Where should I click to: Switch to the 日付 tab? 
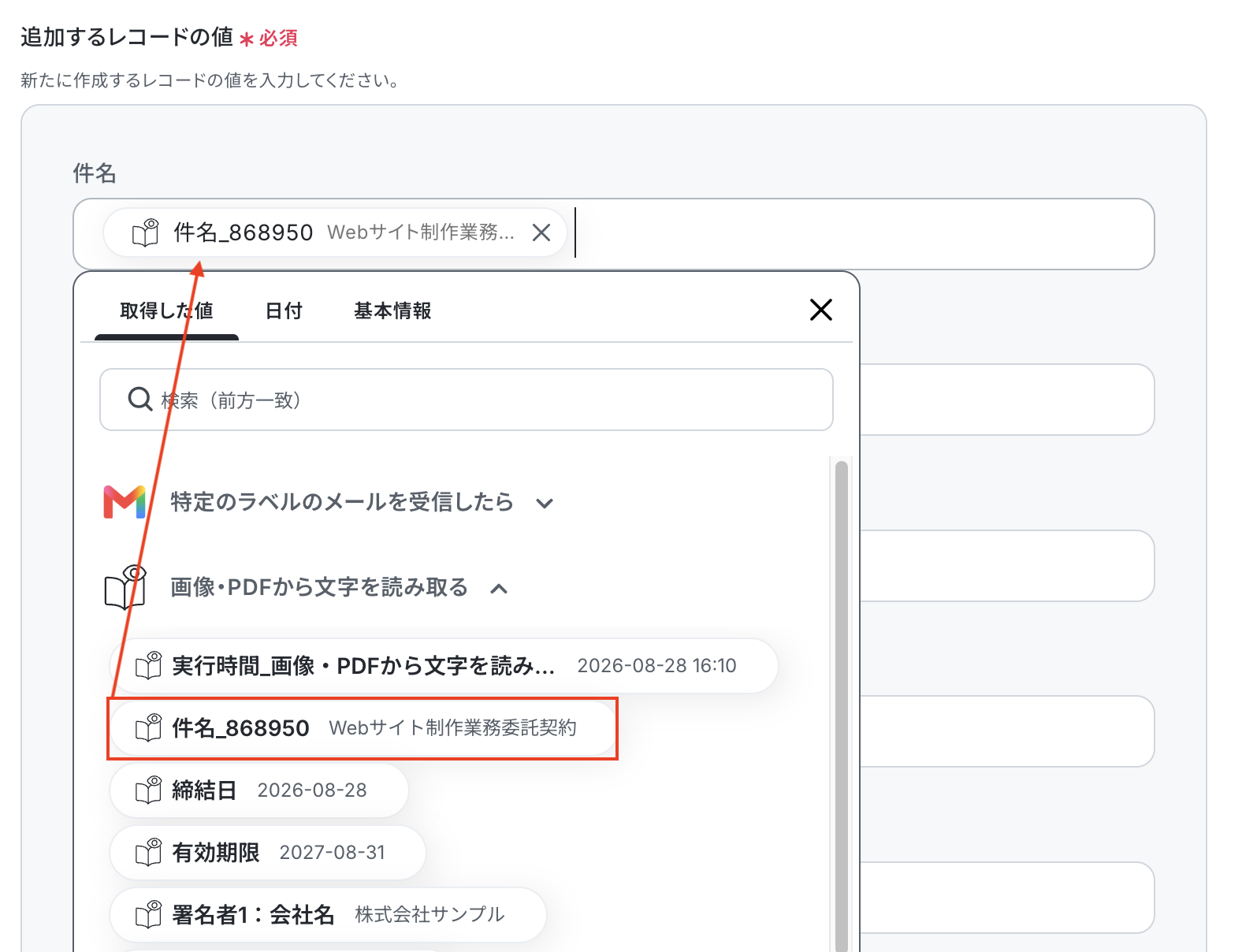pyautogui.click(x=284, y=311)
